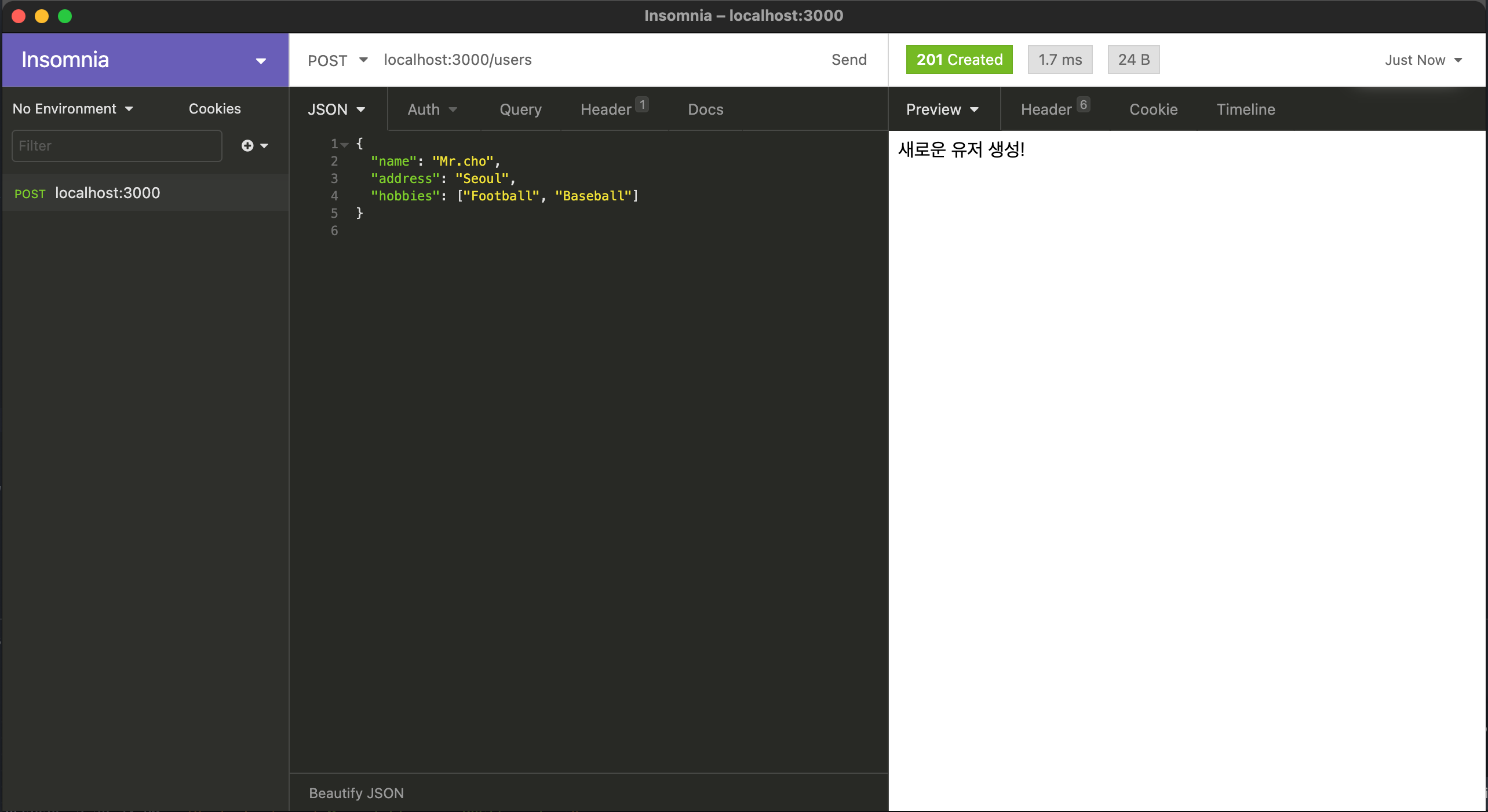
Task: Switch to the Query tab
Action: (x=520, y=109)
